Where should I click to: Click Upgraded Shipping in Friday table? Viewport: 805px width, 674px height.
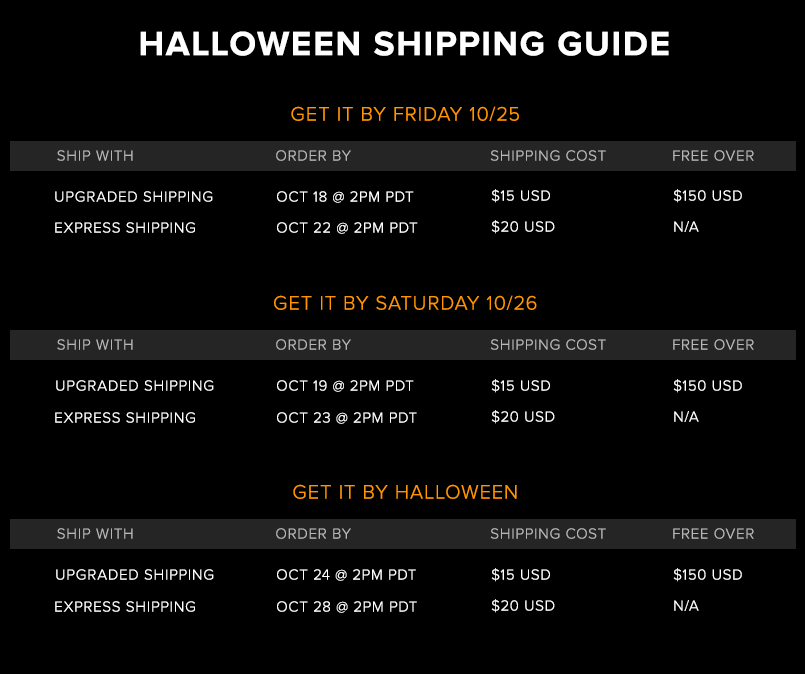133,197
